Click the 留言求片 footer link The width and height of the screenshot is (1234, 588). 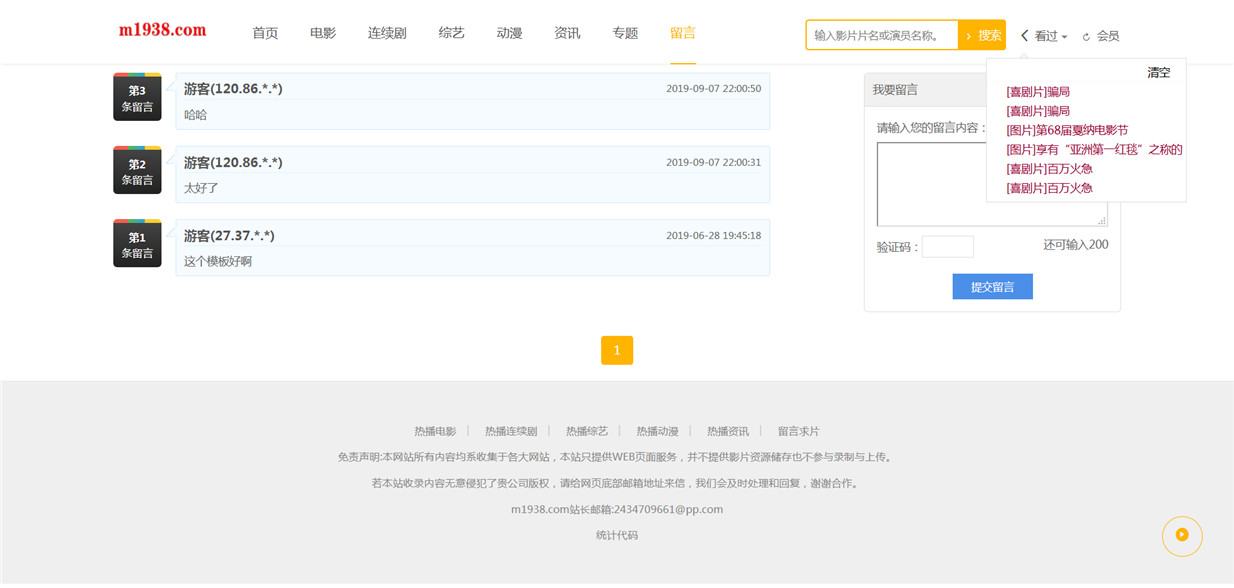click(799, 432)
